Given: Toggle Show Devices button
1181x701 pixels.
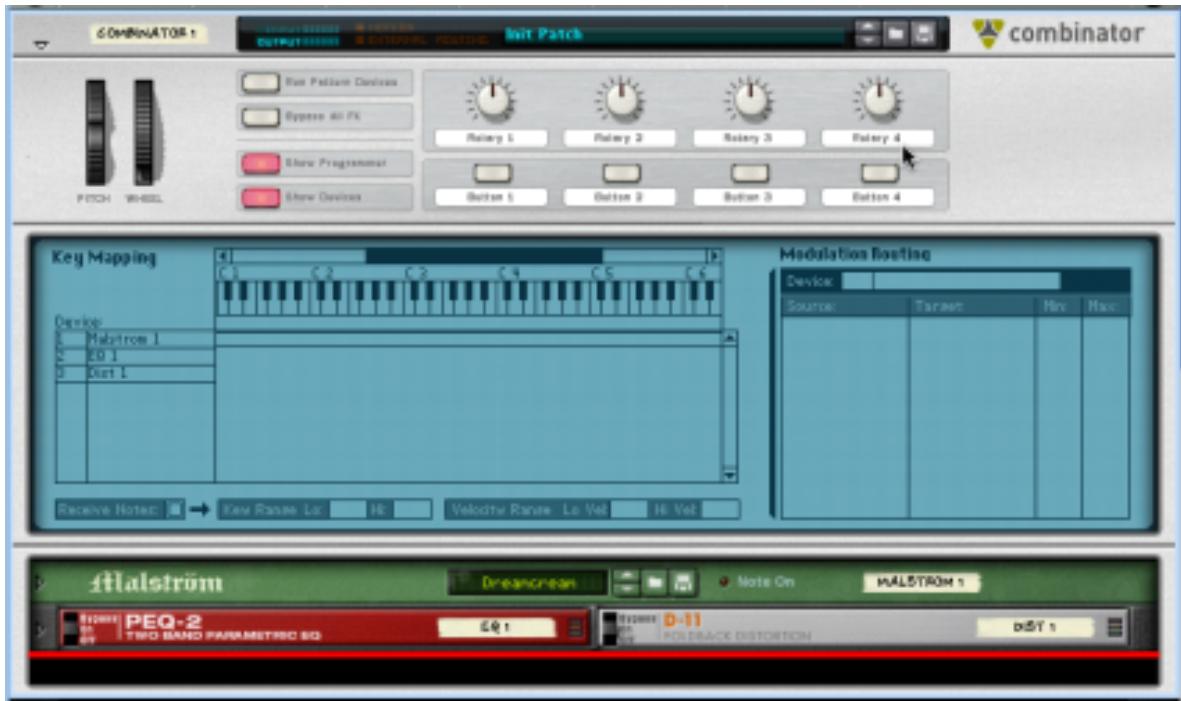Looking at the screenshot, I should pos(261,197).
